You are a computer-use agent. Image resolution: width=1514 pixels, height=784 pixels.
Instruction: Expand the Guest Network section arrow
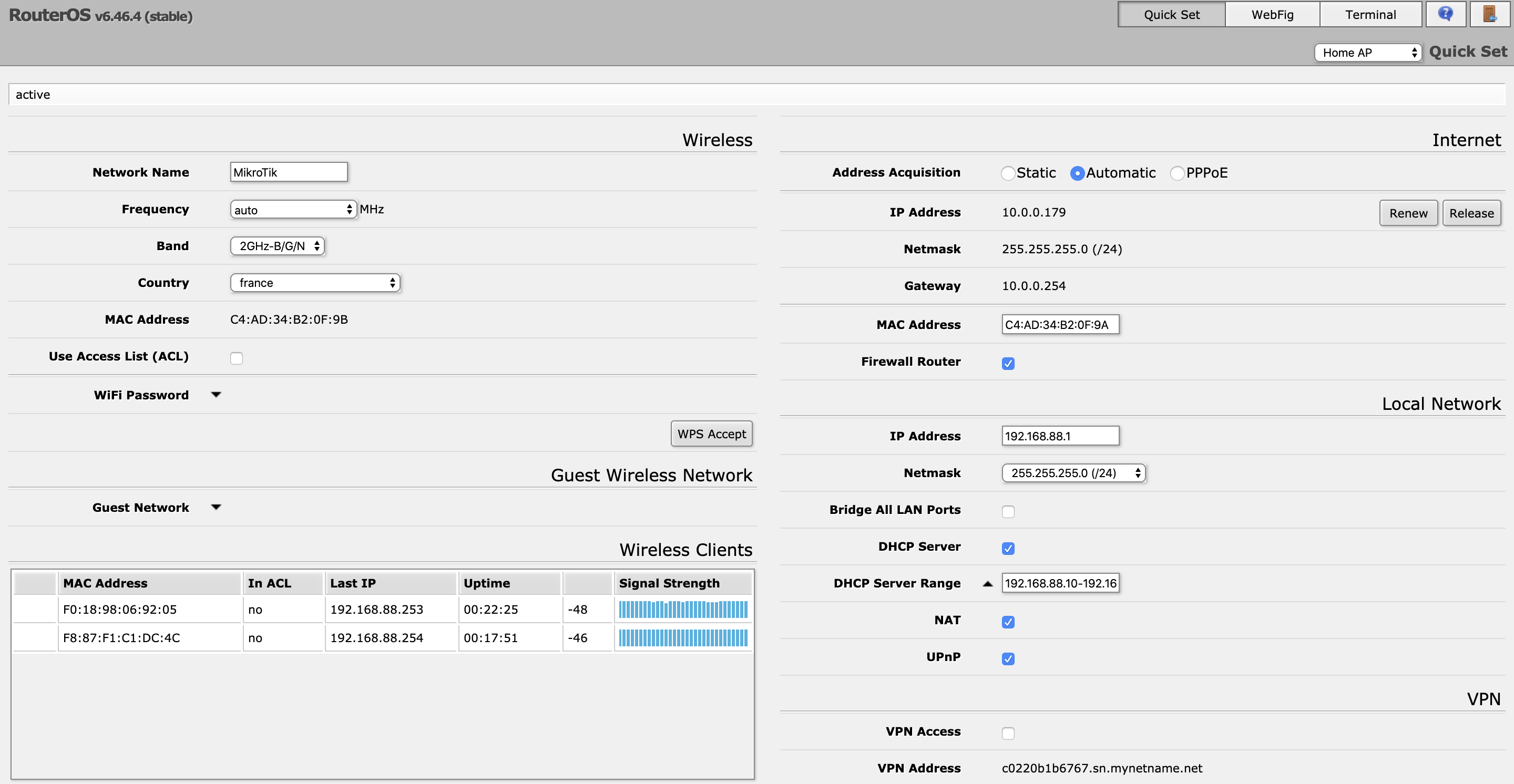pyautogui.click(x=216, y=508)
